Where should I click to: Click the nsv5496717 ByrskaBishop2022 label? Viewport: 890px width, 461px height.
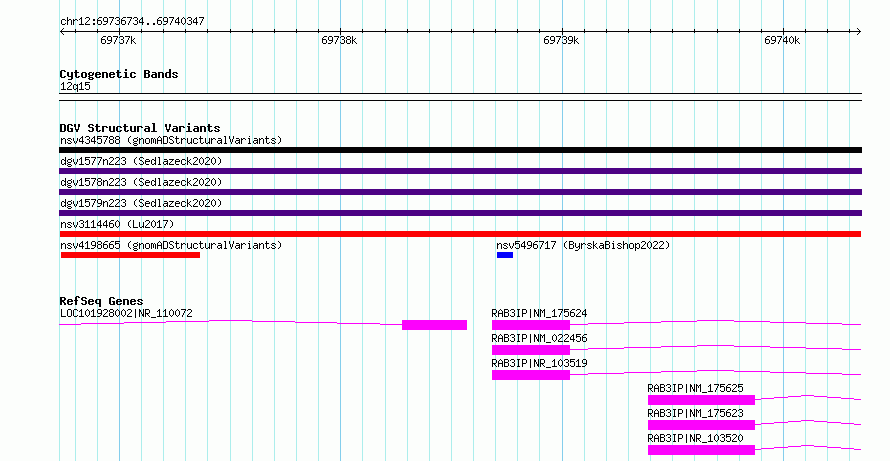[x=583, y=245]
